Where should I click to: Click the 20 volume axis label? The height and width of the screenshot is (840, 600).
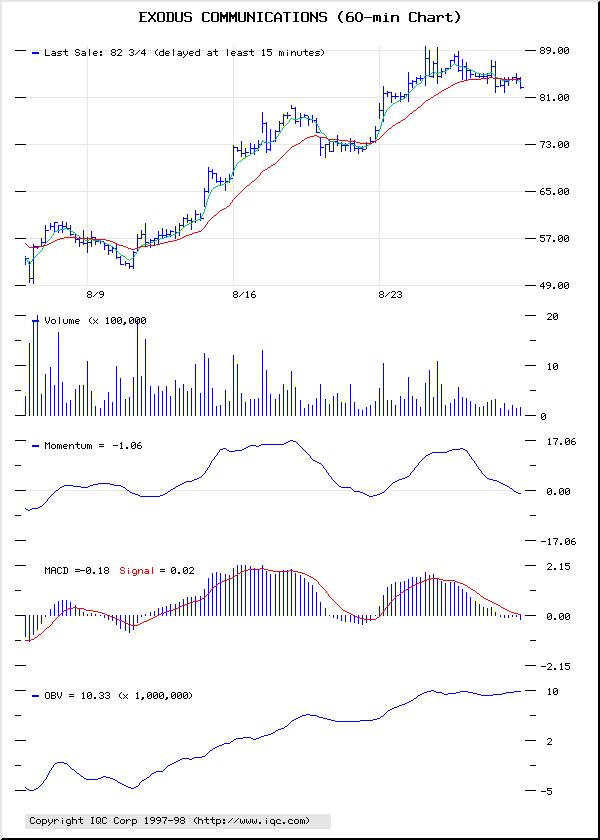click(552, 317)
